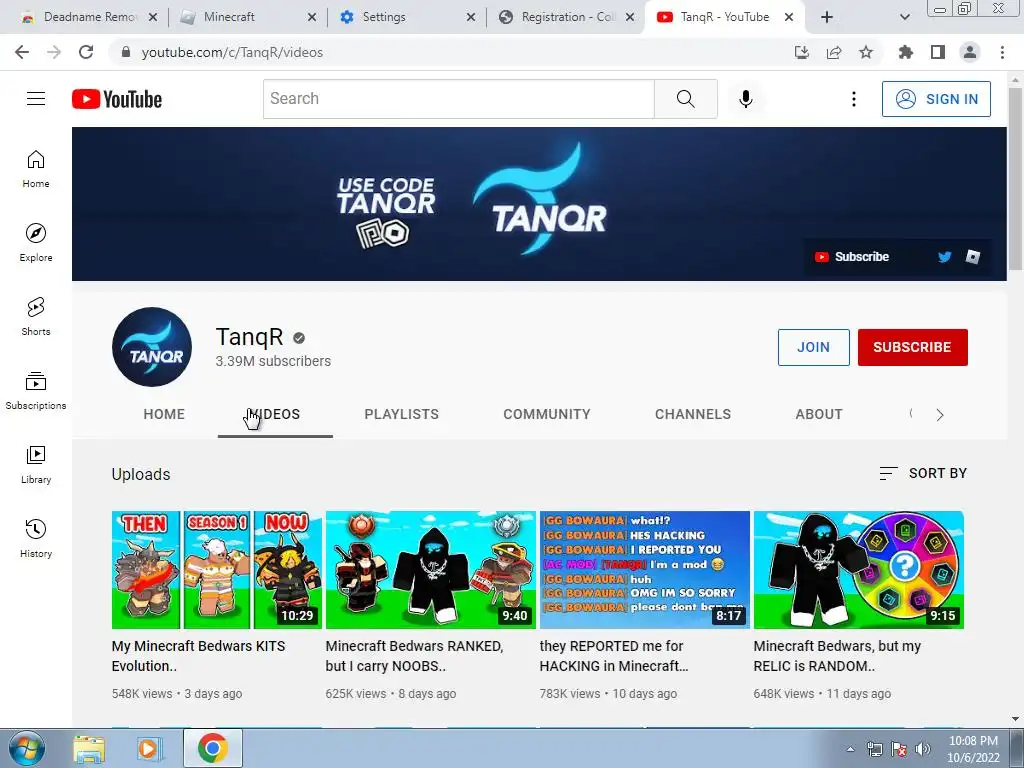The image size is (1024, 768).
Task: Open Library in the sidebar
Action: click(x=36, y=464)
